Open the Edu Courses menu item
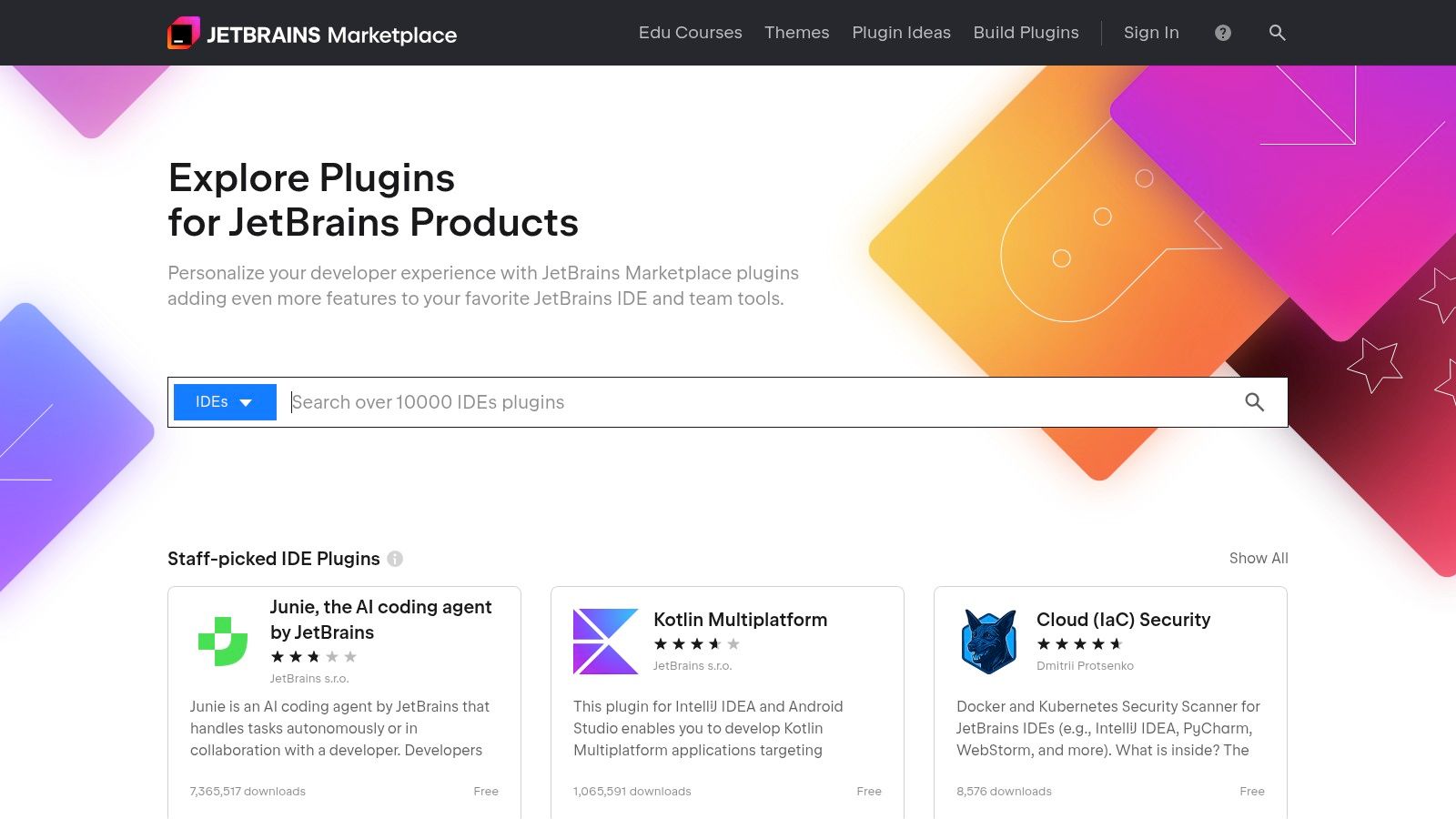1456x819 pixels. pos(691,33)
